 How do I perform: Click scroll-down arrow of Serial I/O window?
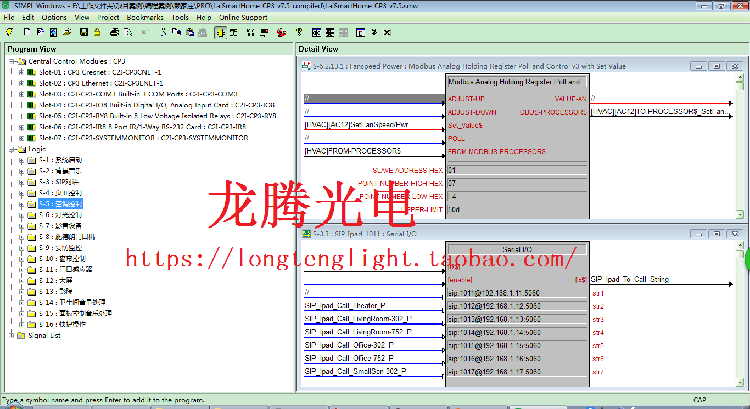click(x=740, y=382)
